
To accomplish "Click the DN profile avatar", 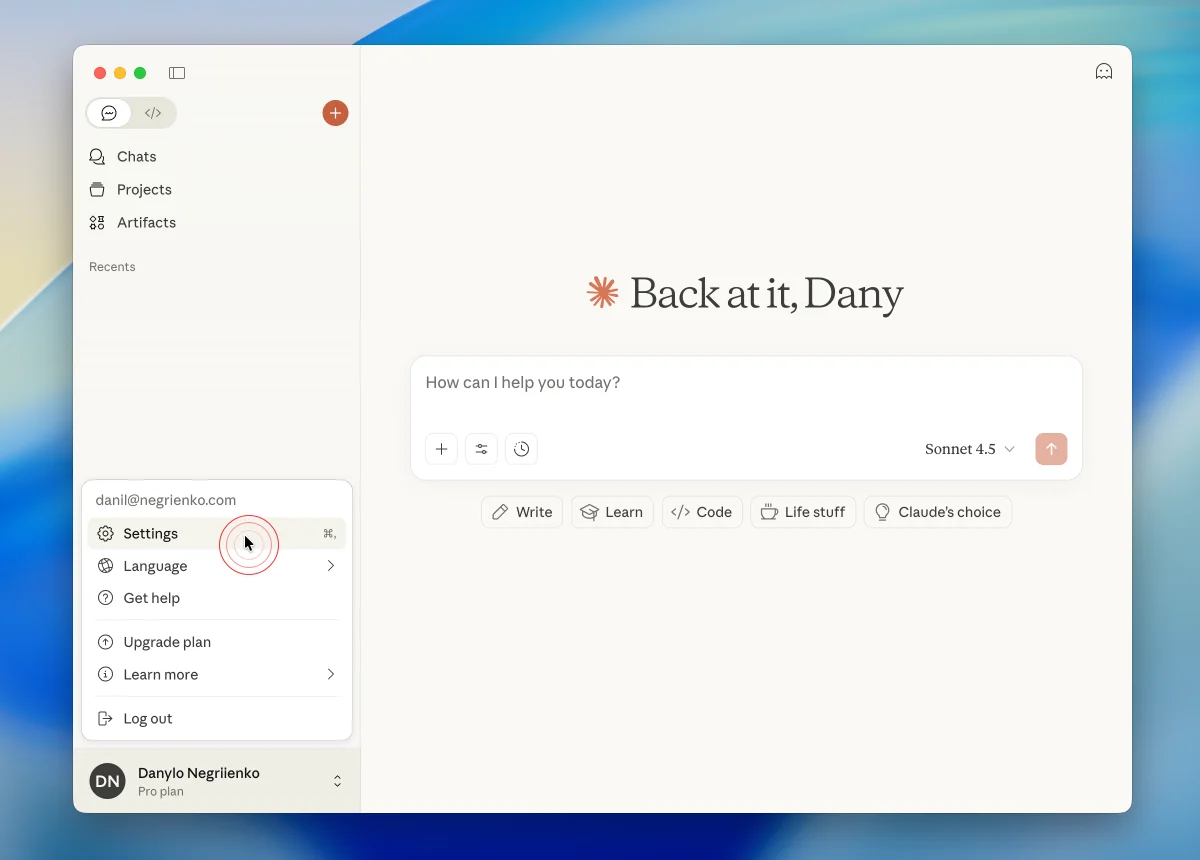I will pos(107,781).
